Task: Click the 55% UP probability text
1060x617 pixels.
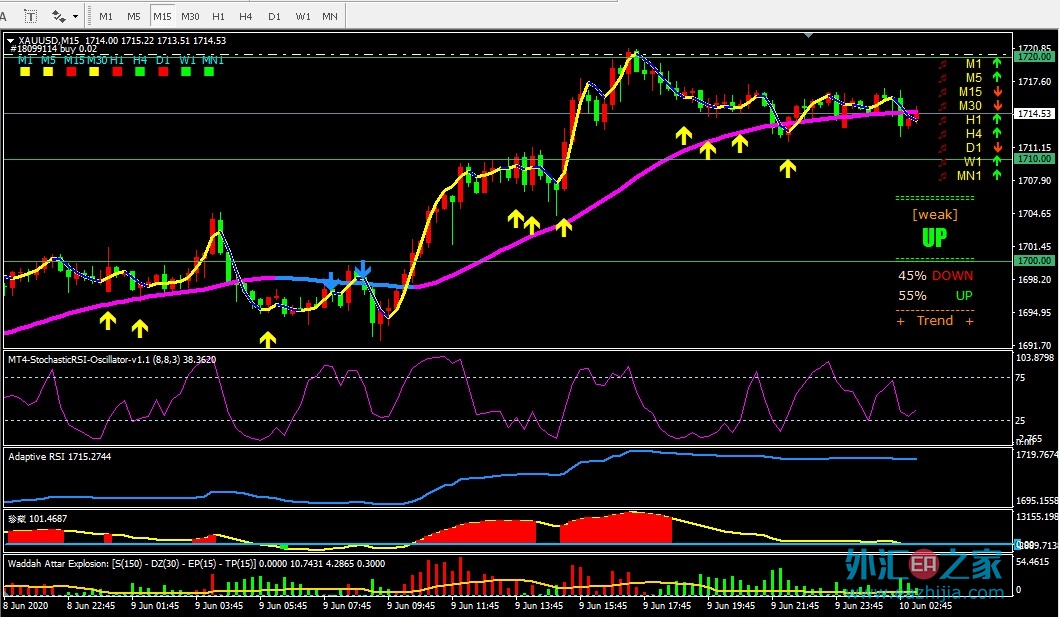Action: click(x=935, y=295)
